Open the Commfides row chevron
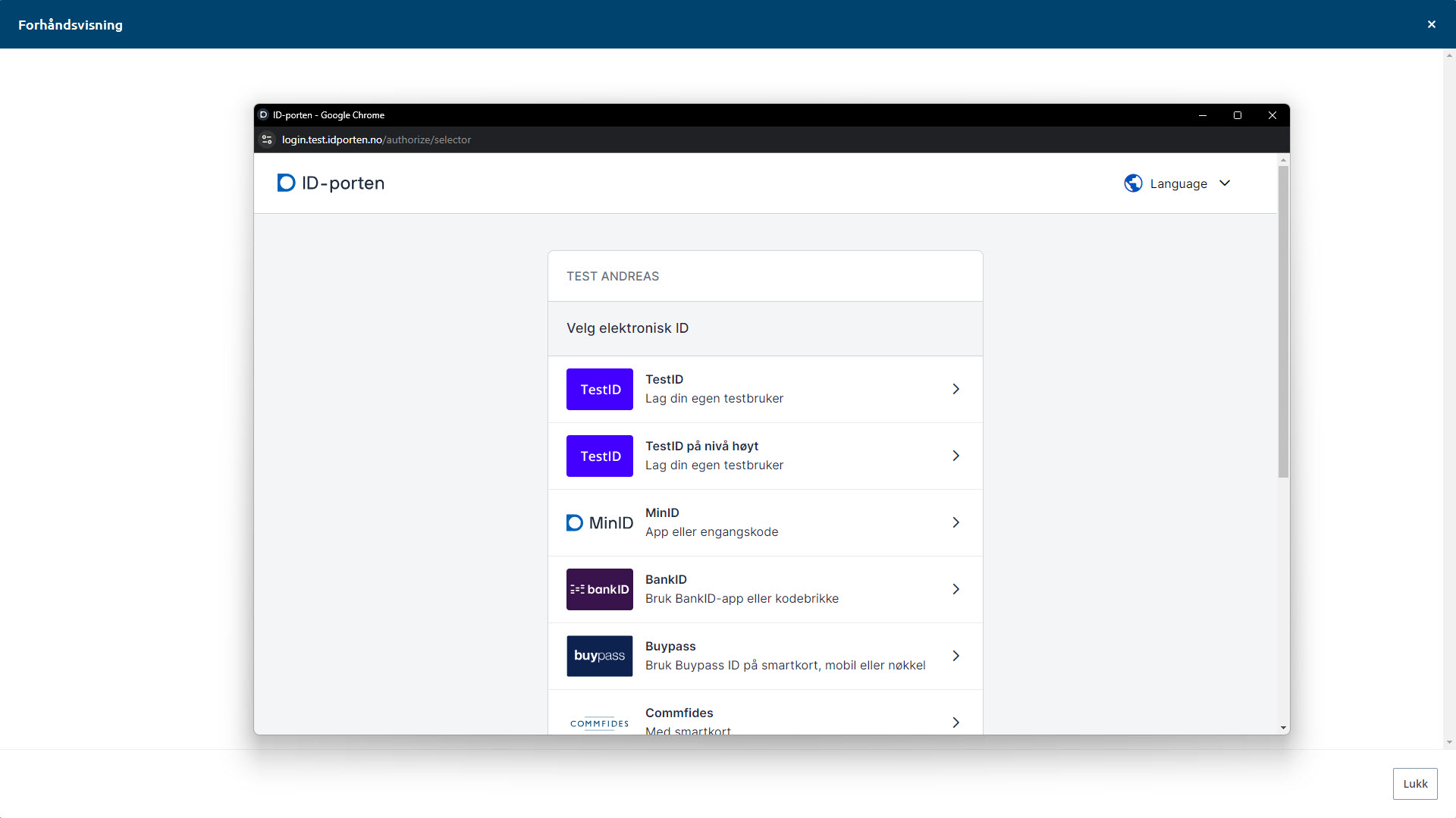Image resolution: width=1456 pixels, height=818 pixels. coord(956,722)
